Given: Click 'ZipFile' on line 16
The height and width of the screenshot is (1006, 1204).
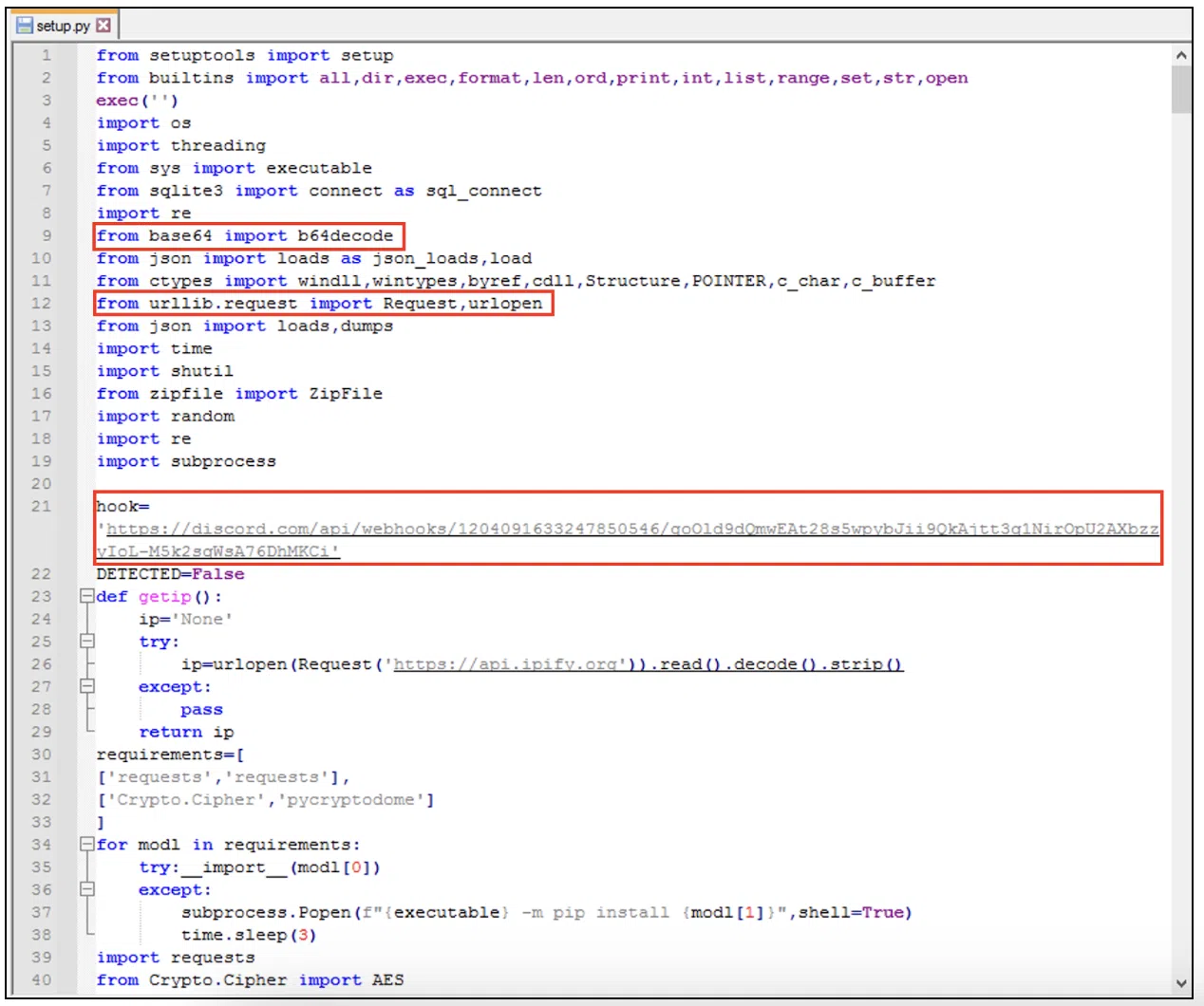Looking at the screenshot, I should (x=346, y=393).
